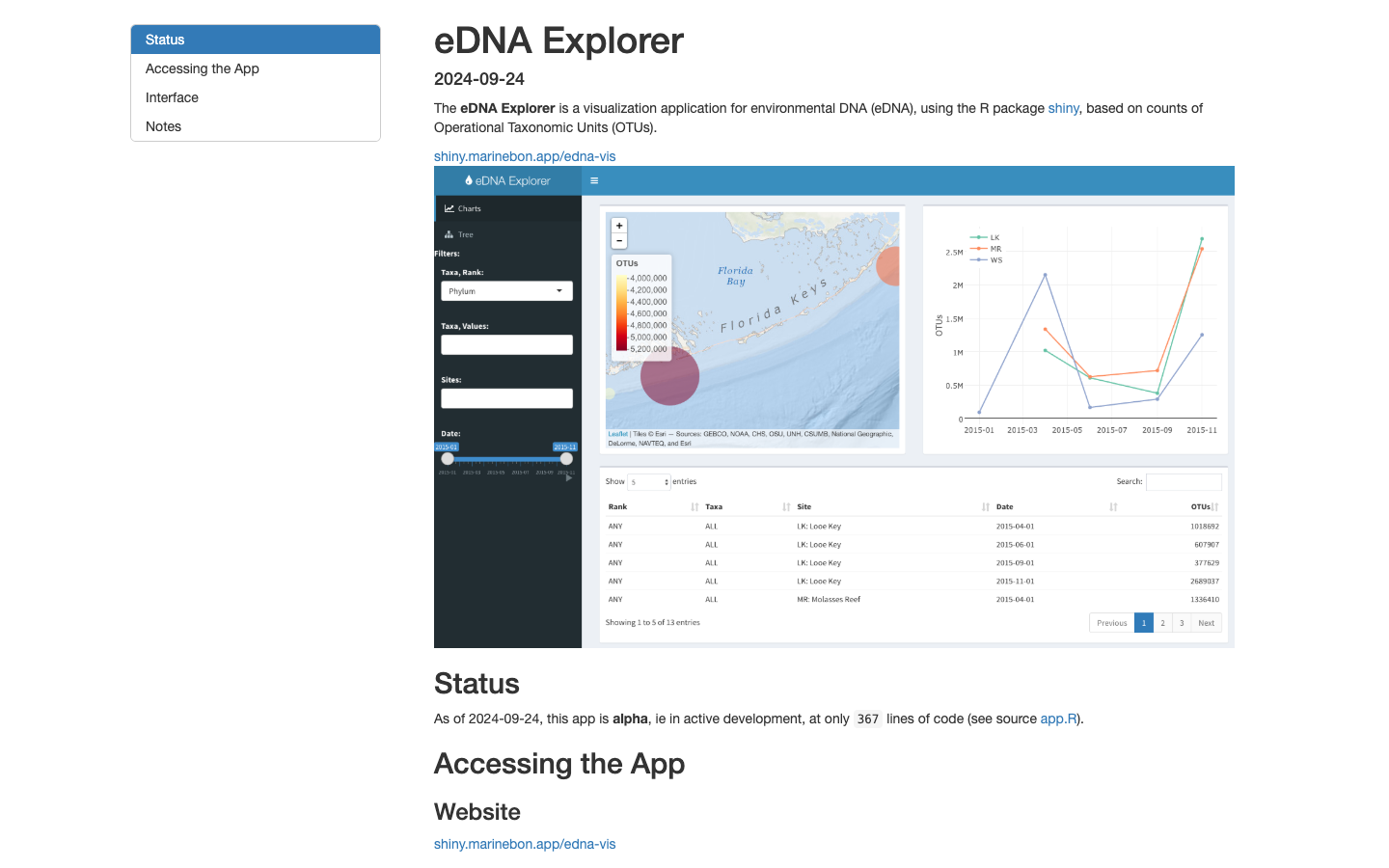
Task: Select the Tree icon in the dark sidebar
Action: [x=449, y=234]
